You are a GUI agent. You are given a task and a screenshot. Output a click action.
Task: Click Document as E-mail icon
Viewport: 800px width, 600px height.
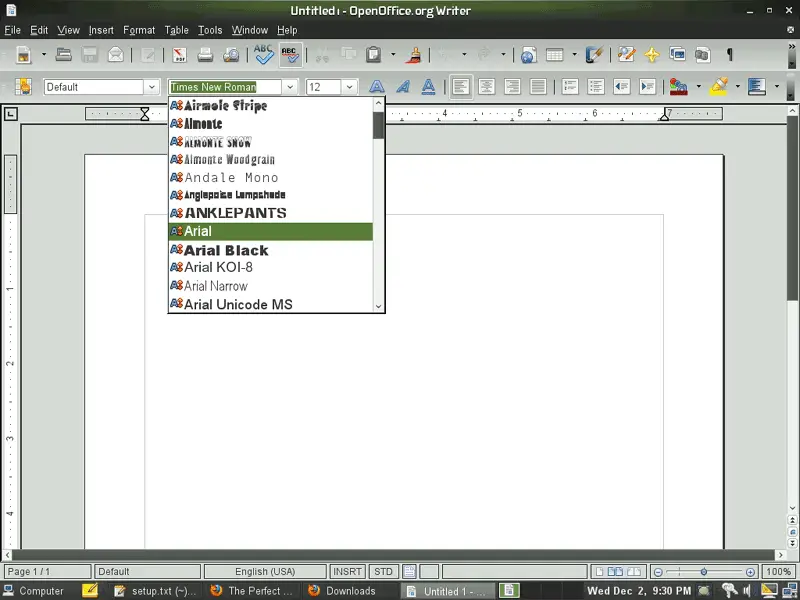(116, 55)
